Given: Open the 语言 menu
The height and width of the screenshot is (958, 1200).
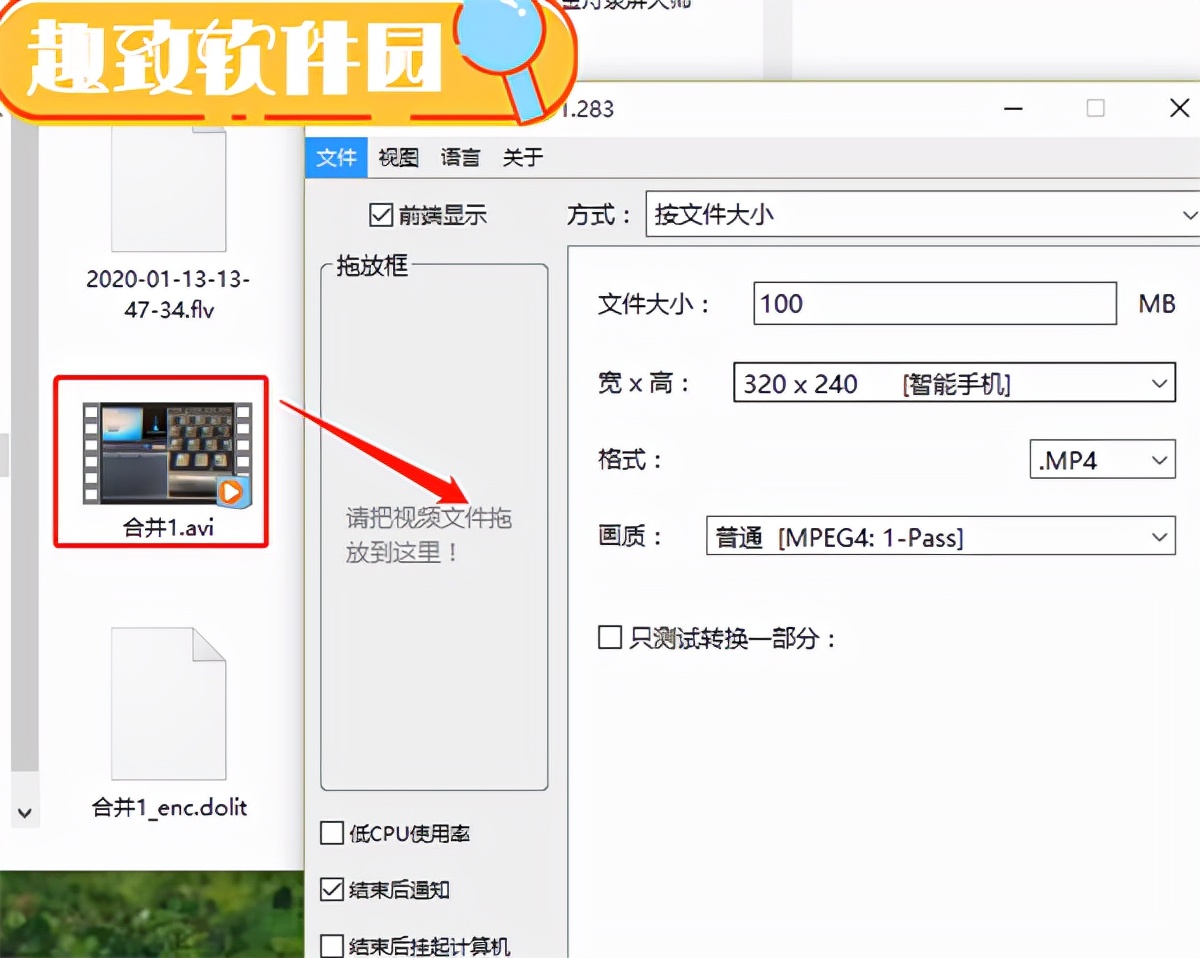Looking at the screenshot, I should (459, 157).
